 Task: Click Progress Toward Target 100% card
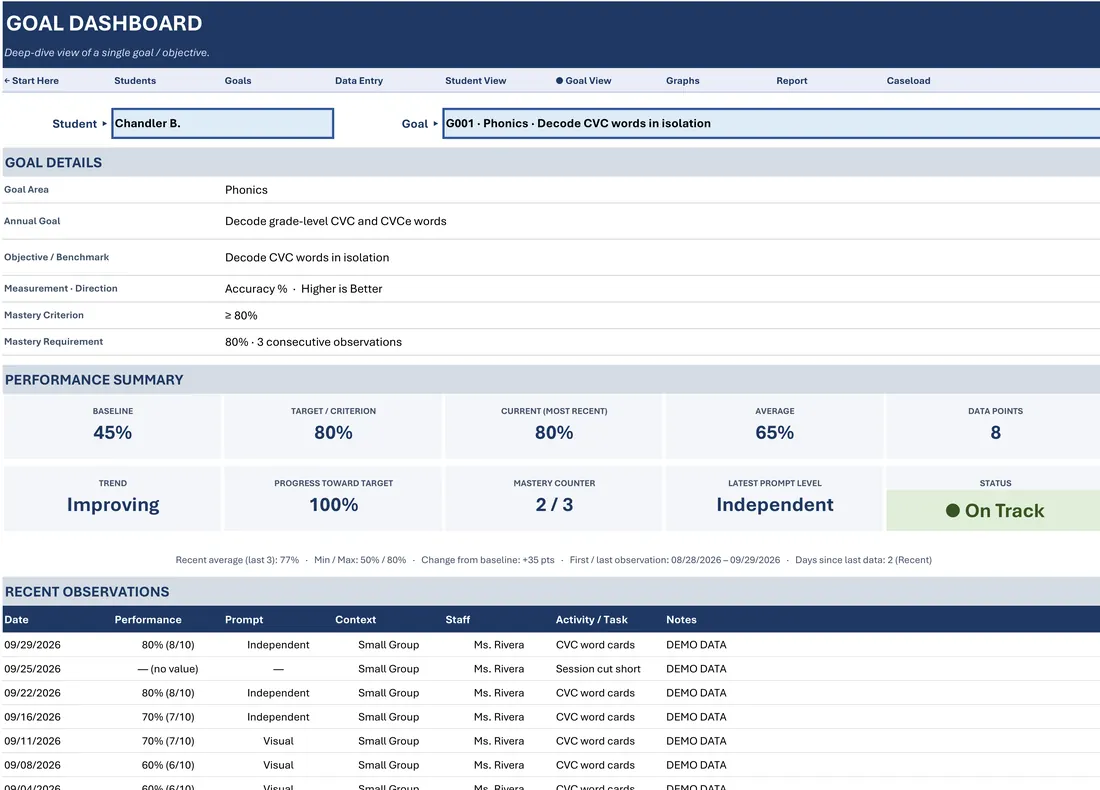click(333, 499)
